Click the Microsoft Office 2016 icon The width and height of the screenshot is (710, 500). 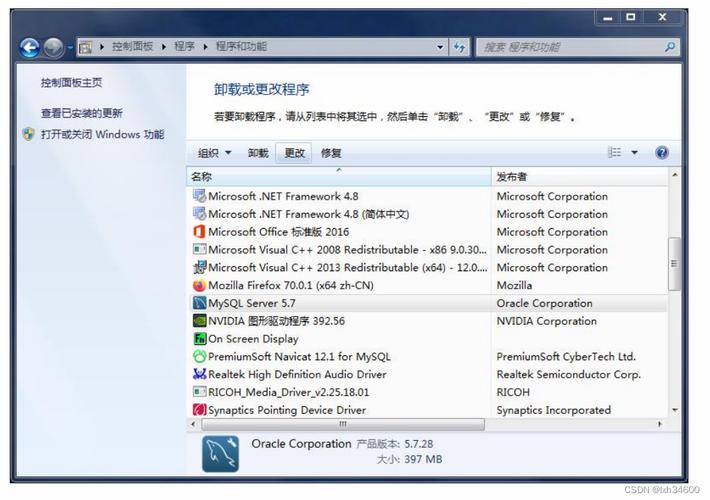click(x=199, y=231)
